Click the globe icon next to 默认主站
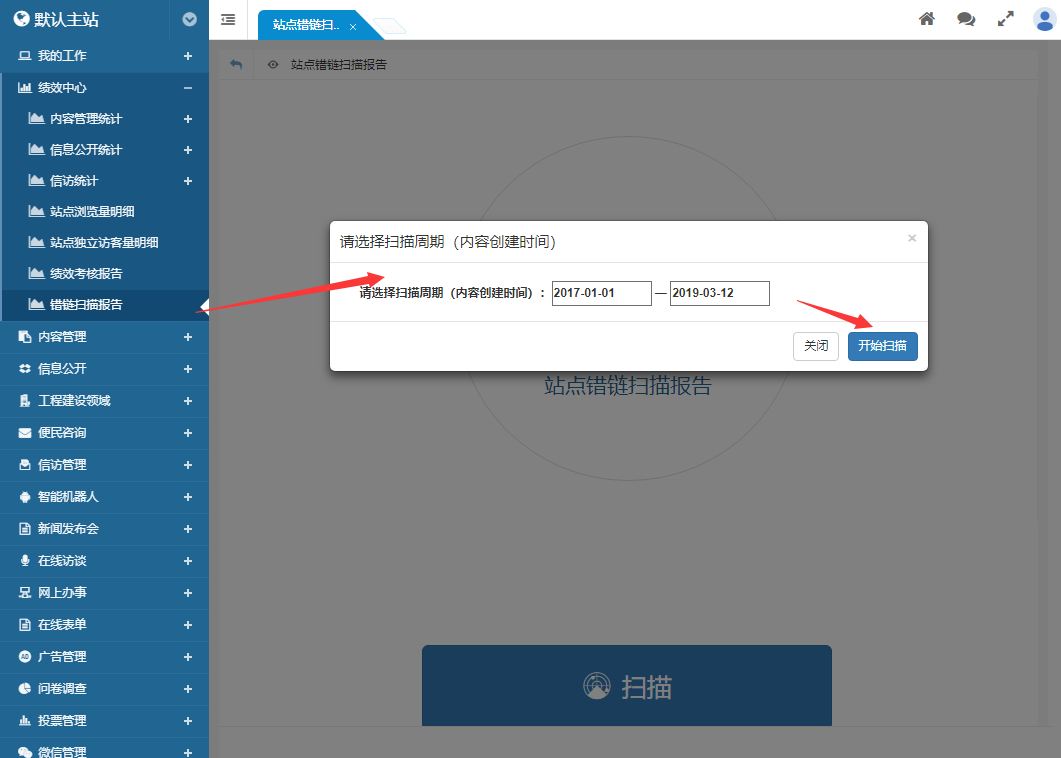1061x758 pixels. point(21,19)
